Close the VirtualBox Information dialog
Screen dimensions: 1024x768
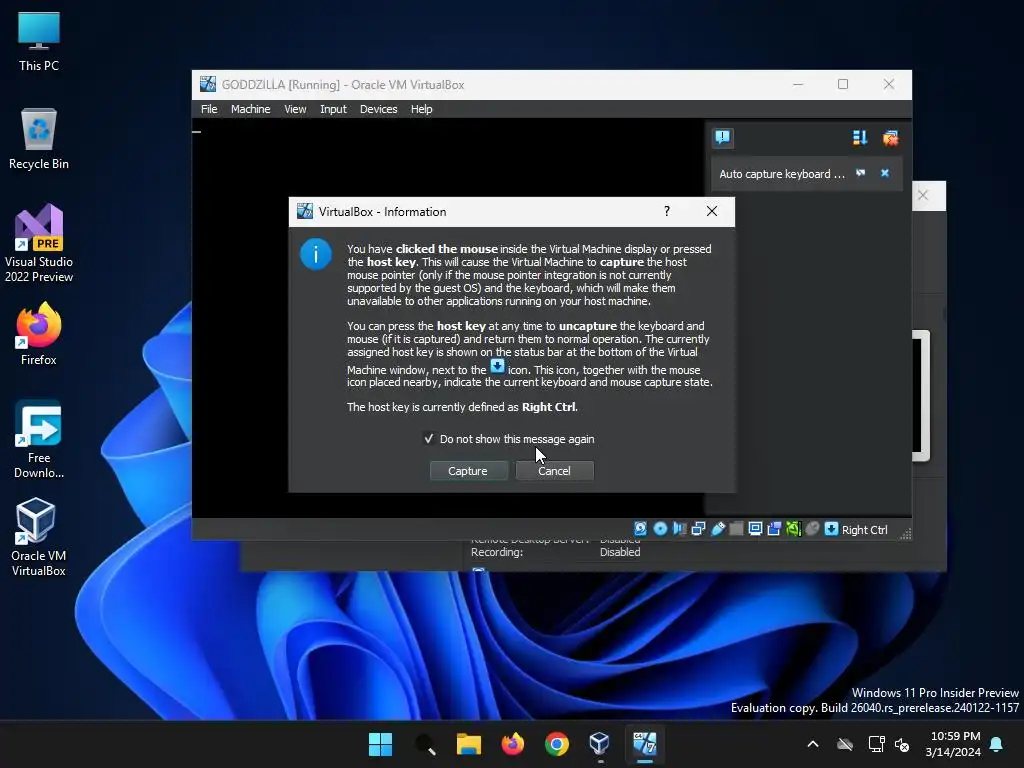tap(712, 211)
